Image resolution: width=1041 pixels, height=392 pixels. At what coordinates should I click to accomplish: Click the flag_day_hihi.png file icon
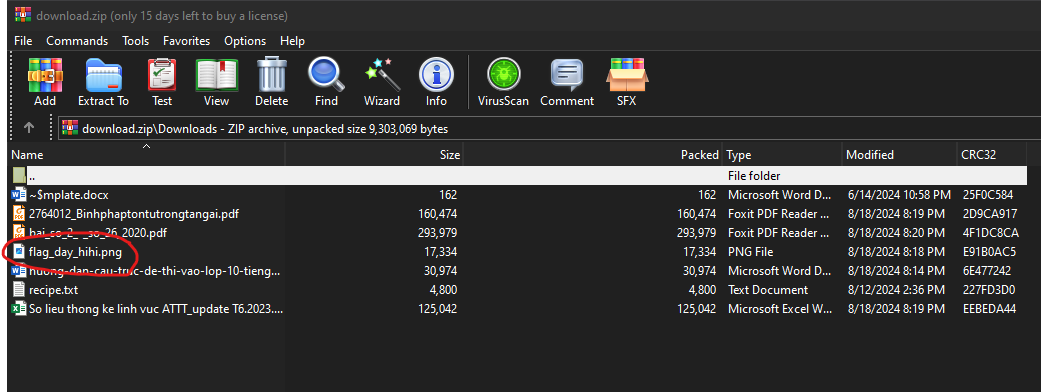pyautogui.click(x=19, y=252)
